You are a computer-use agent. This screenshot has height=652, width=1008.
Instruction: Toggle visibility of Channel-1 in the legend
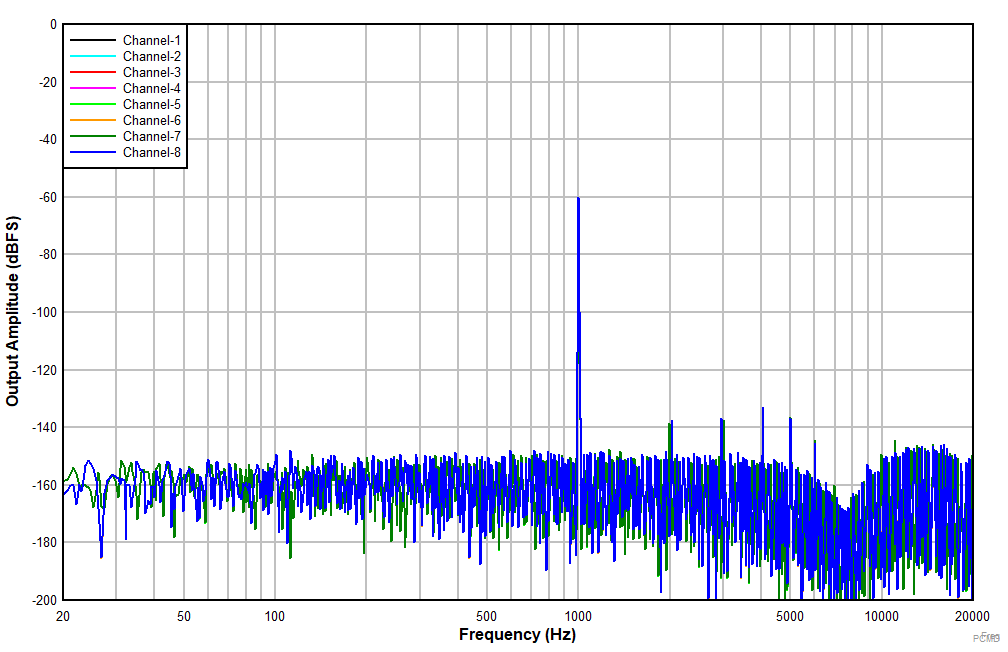(x=150, y=41)
